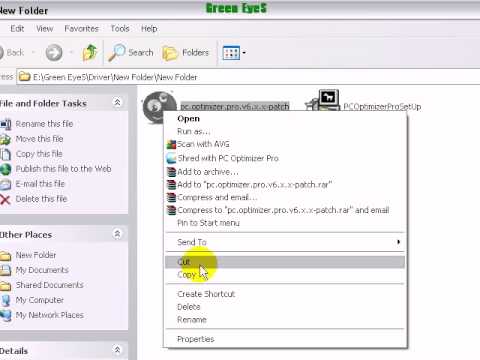Click the My Computer icon in Other Places

[5, 300]
